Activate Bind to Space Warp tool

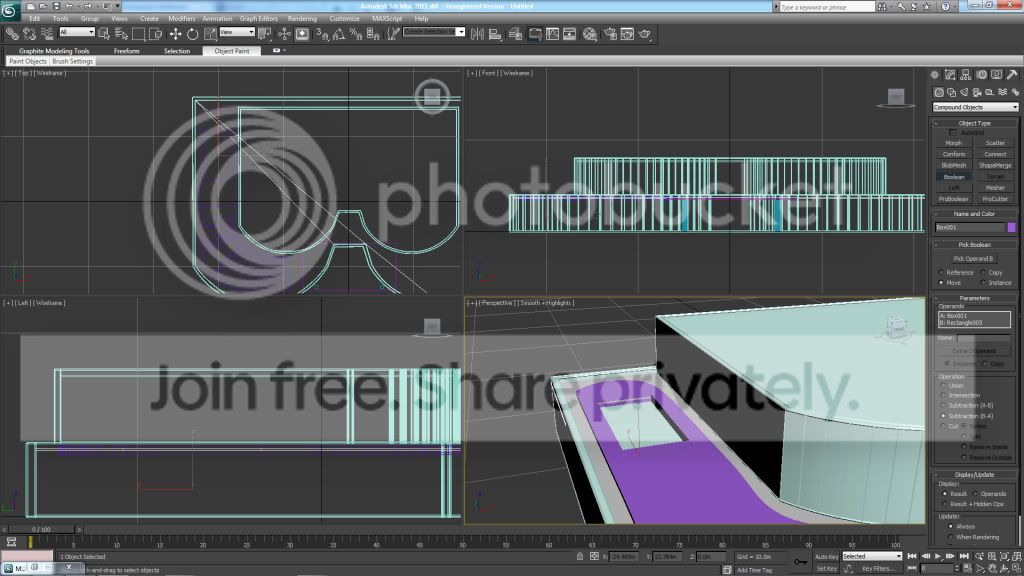tap(47, 34)
